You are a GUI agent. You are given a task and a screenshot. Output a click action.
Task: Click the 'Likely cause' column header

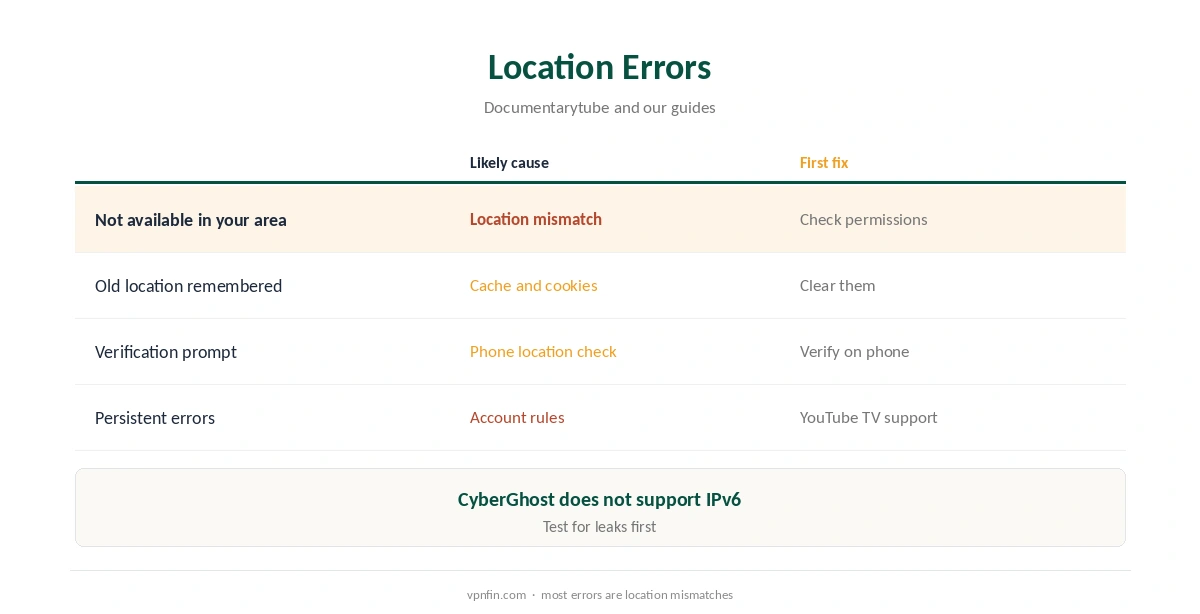point(509,163)
